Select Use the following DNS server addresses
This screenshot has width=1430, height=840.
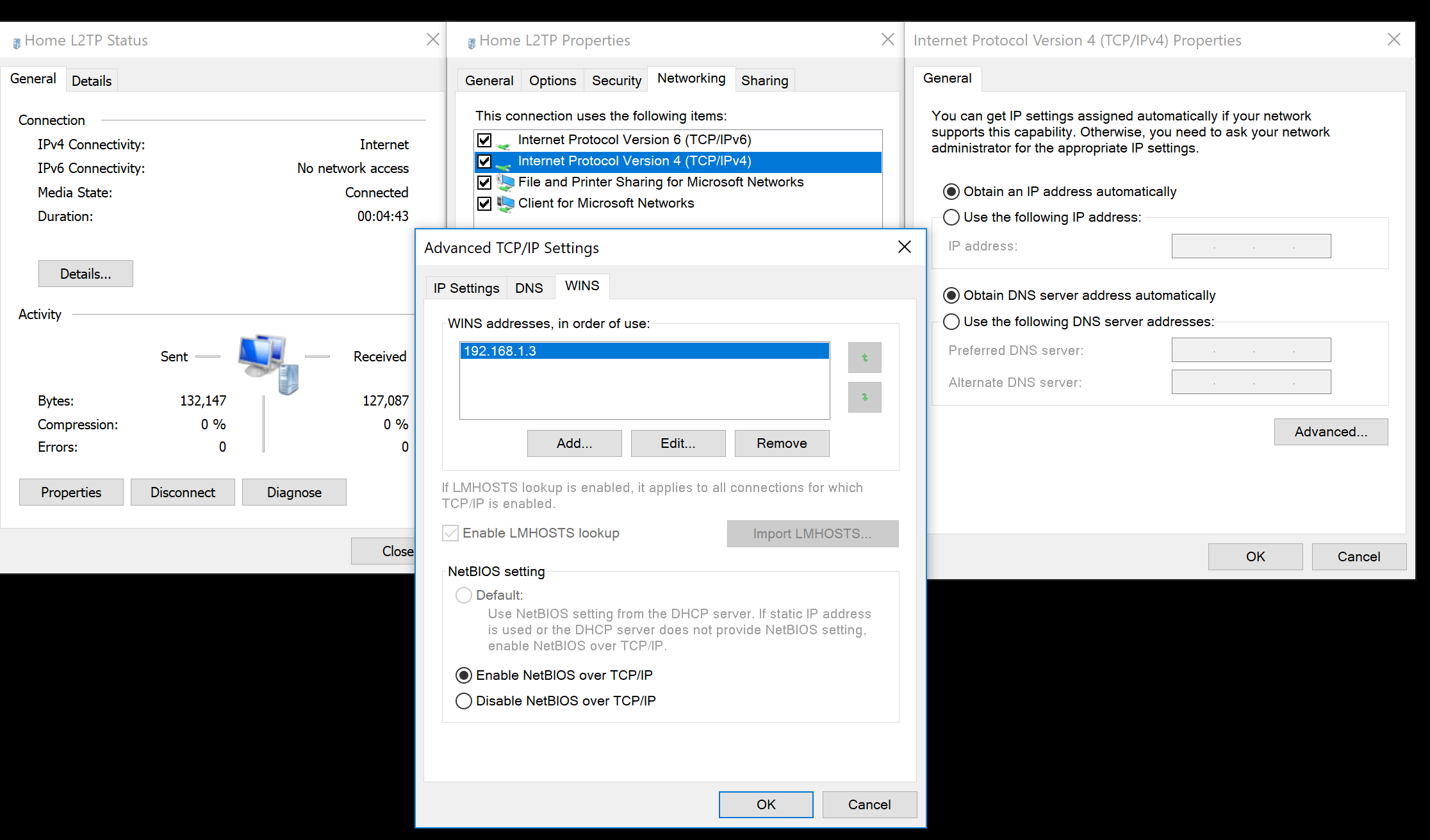tap(951, 322)
